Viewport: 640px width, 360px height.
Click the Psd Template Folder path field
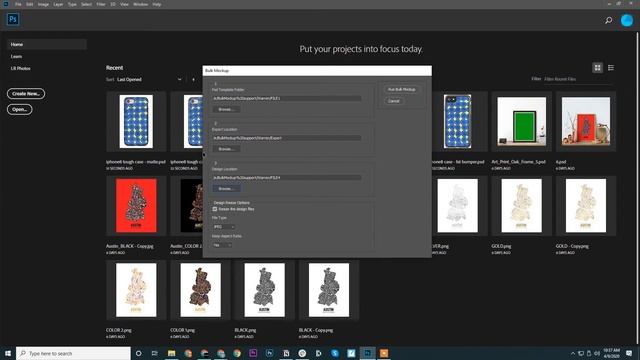287,98
